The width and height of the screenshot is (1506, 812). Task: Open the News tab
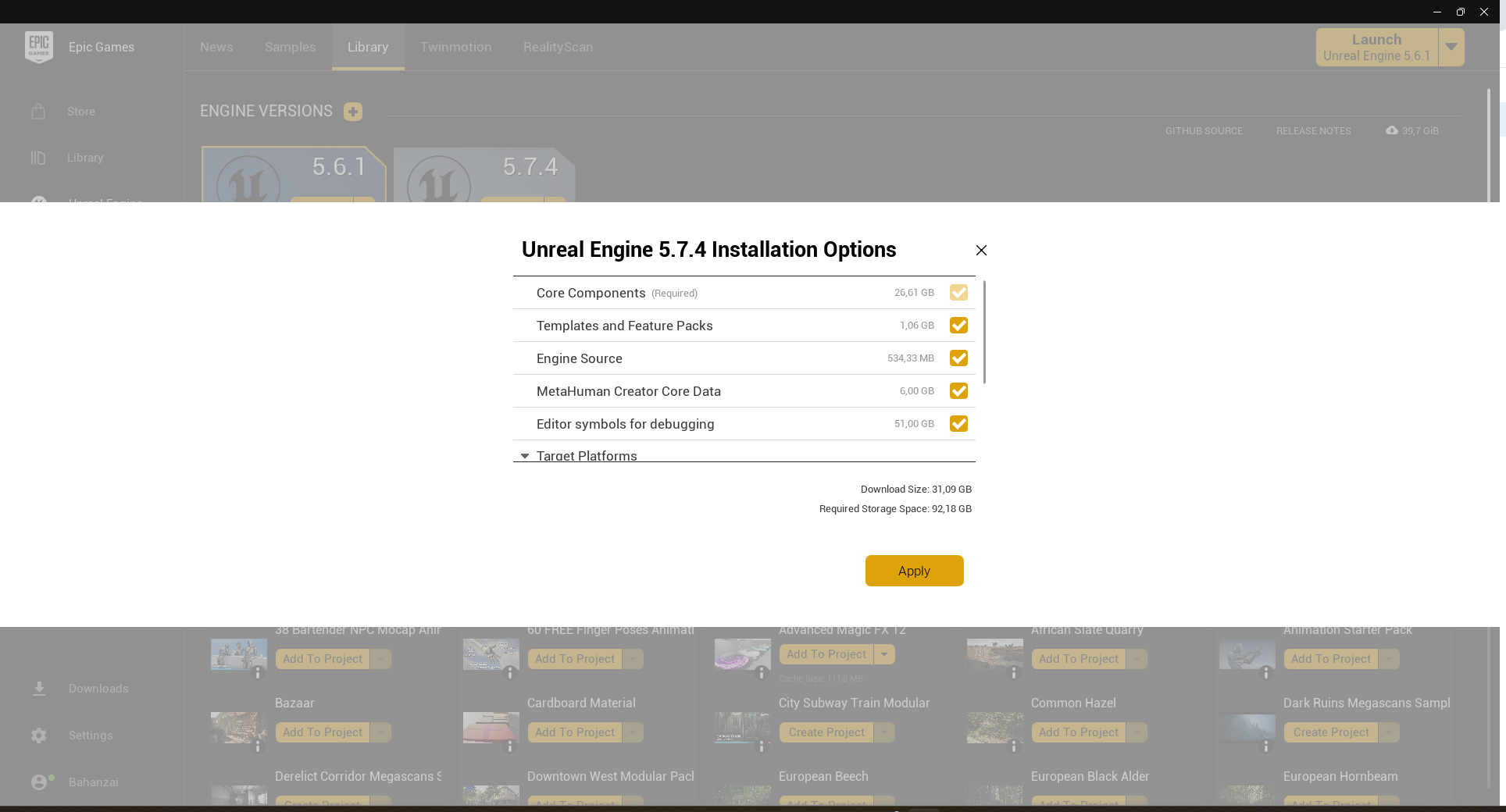coord(216,47)
